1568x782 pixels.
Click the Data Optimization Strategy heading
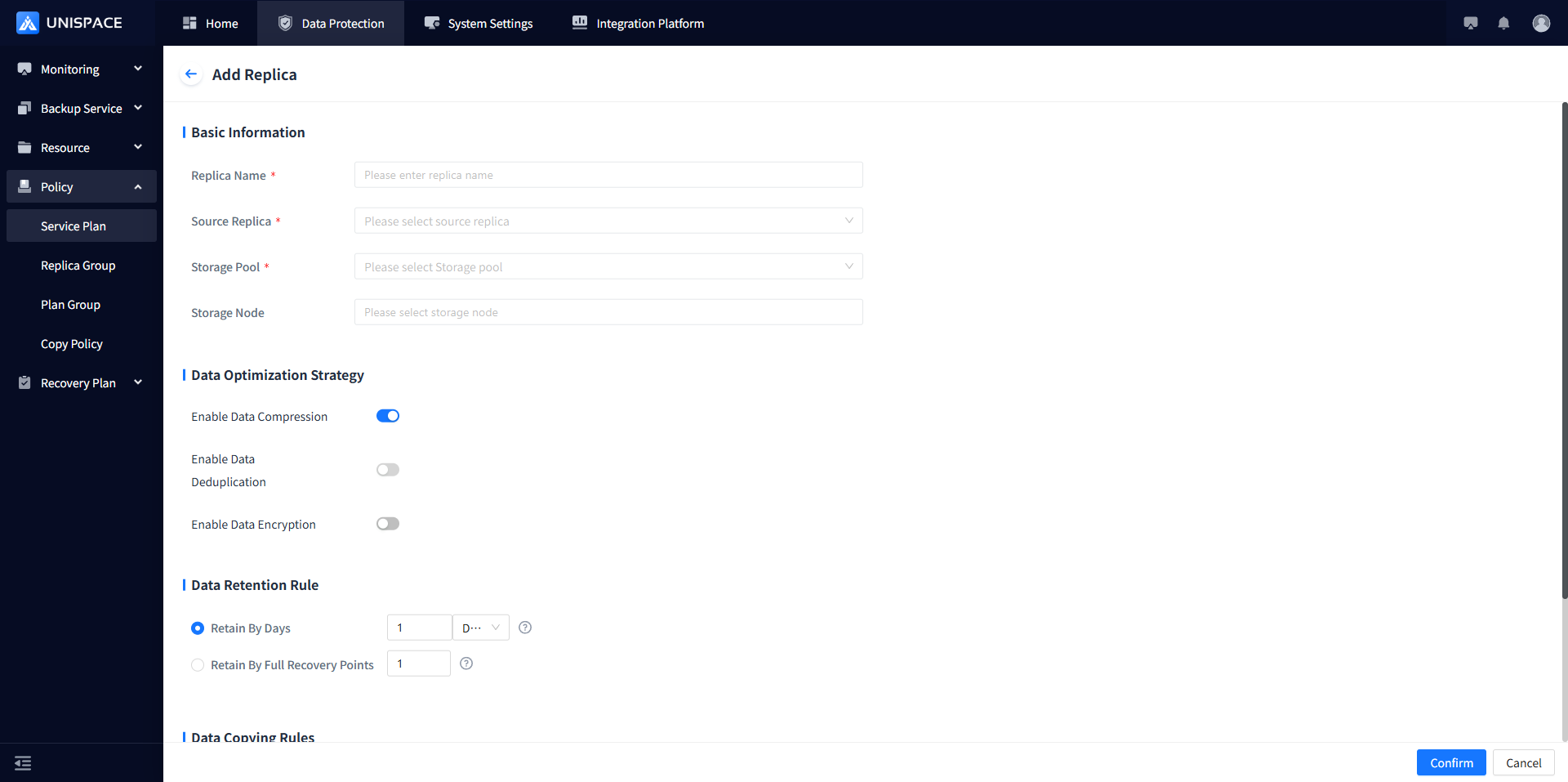coord(278,375)
